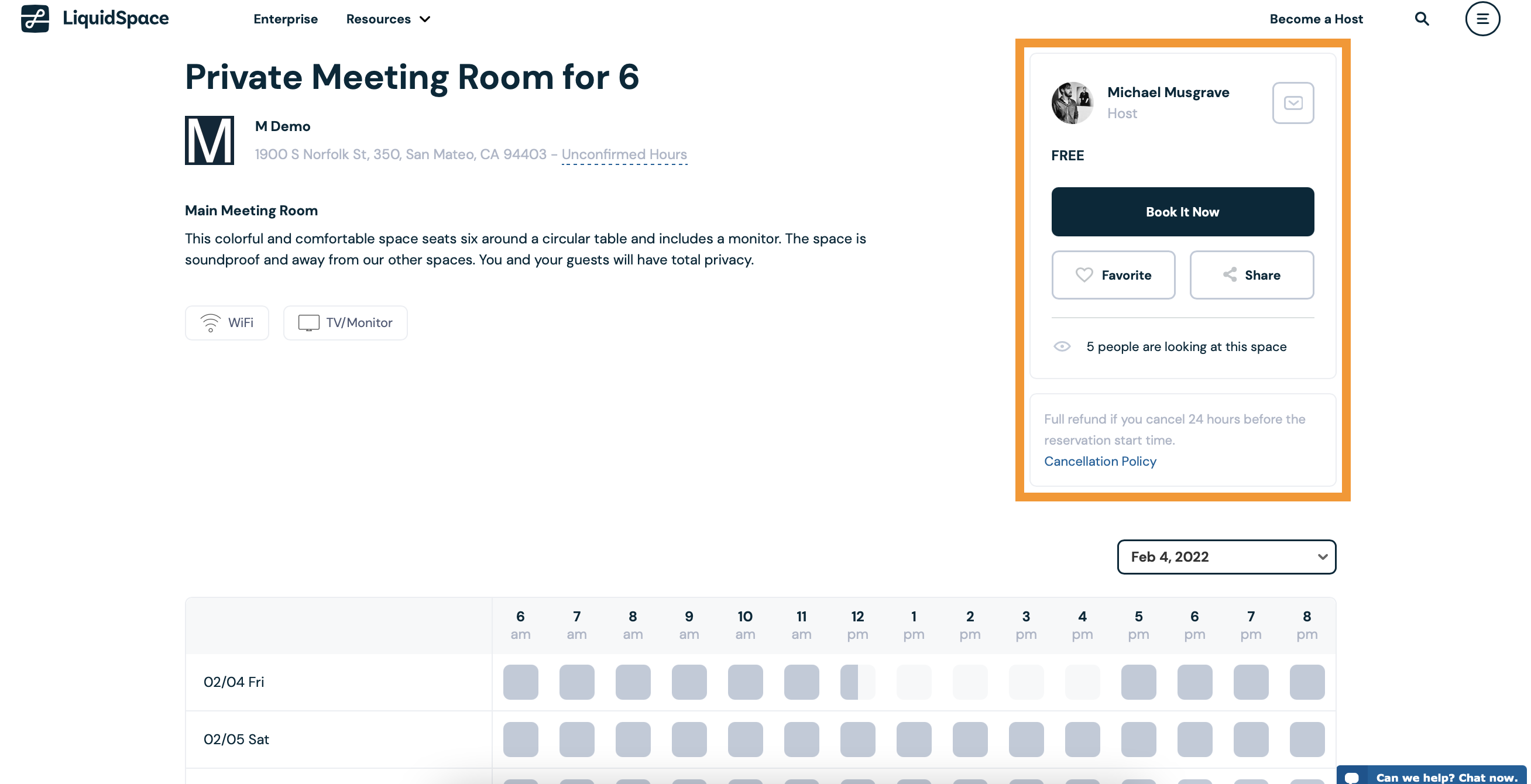
Task: Click Michael Musgrave's avatar photo
Action: point(1072,103)
